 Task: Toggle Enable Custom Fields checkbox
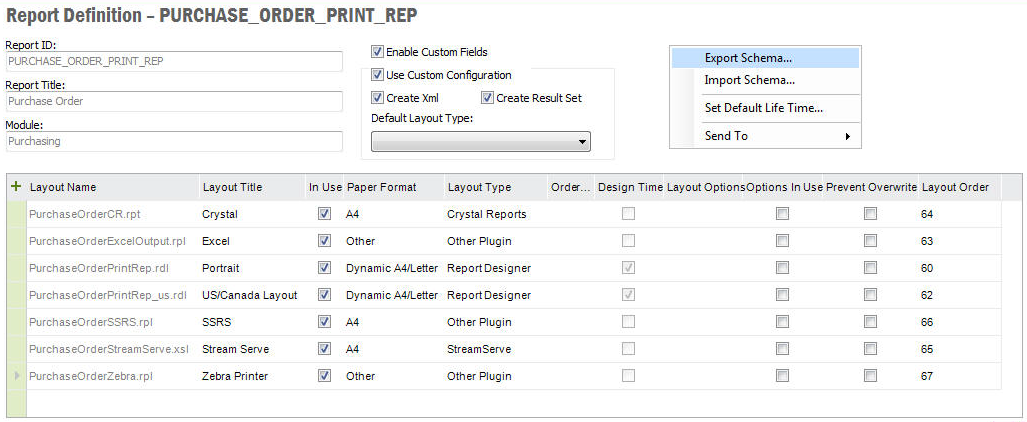(378, 52)
